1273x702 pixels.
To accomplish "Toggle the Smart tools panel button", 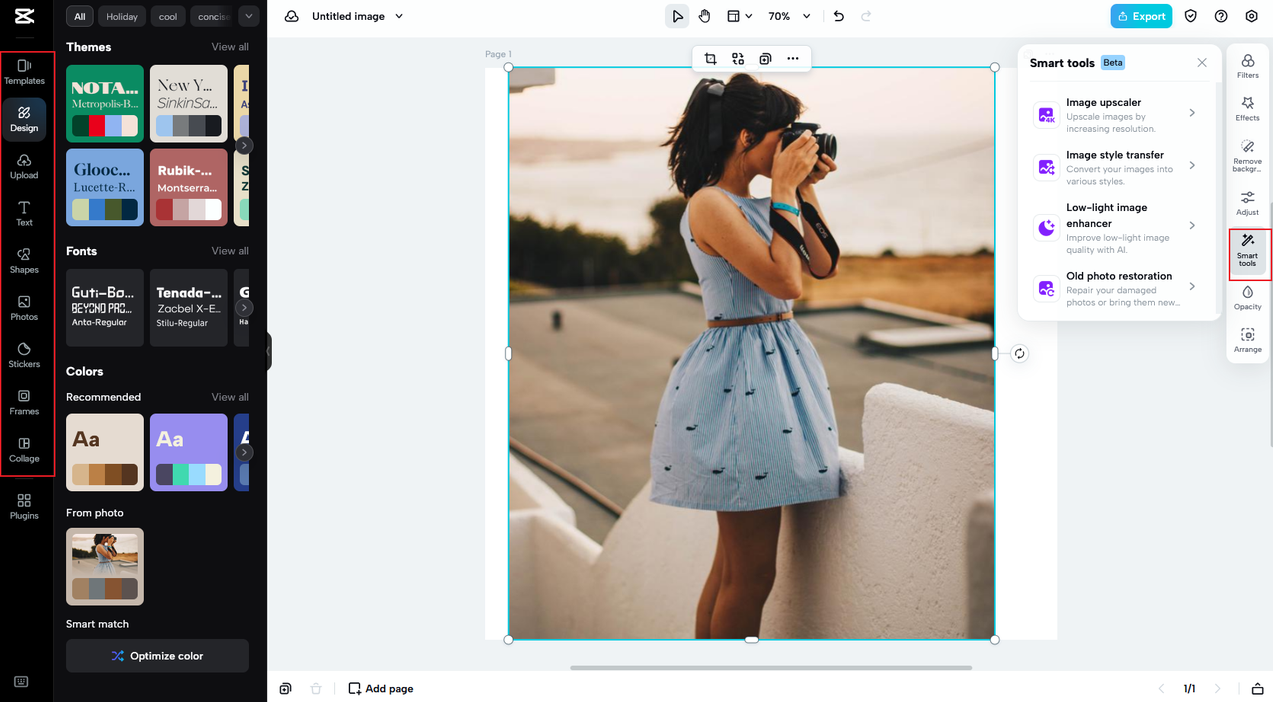I will click(x=1247, y=250).
